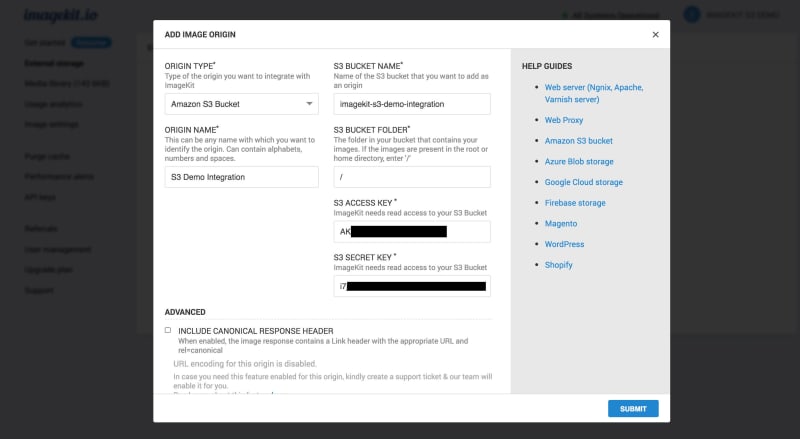Enable Include Canonical Response Header checkbox

point(168,330)
